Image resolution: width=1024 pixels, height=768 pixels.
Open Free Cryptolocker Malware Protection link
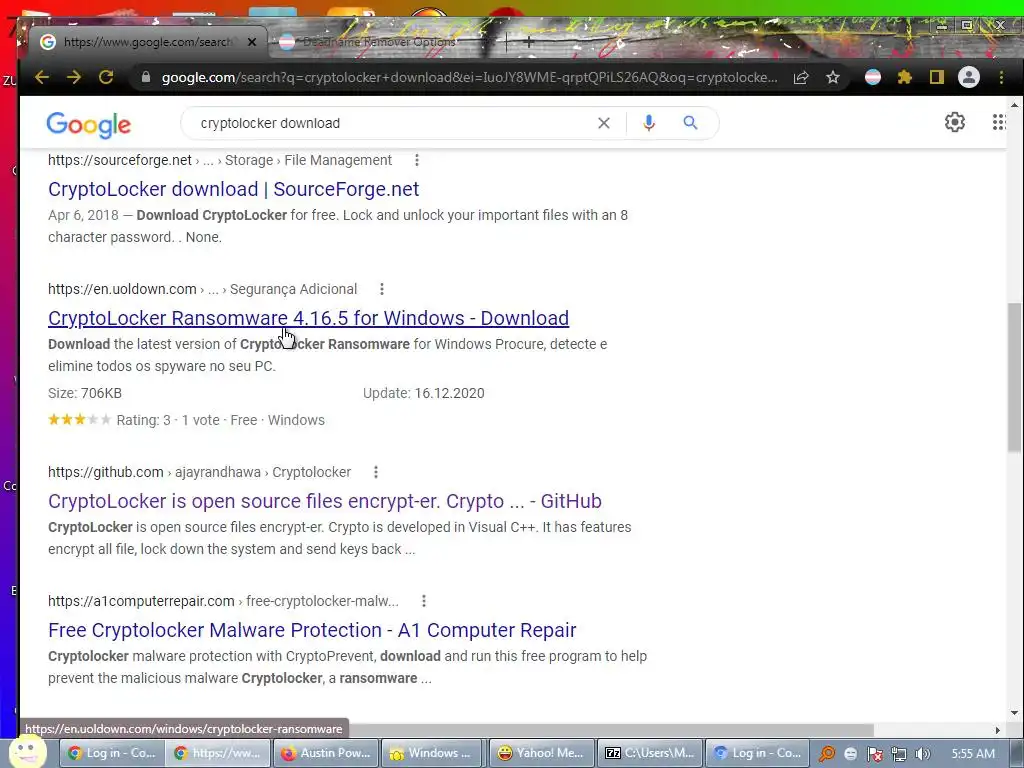coord(312,630)
